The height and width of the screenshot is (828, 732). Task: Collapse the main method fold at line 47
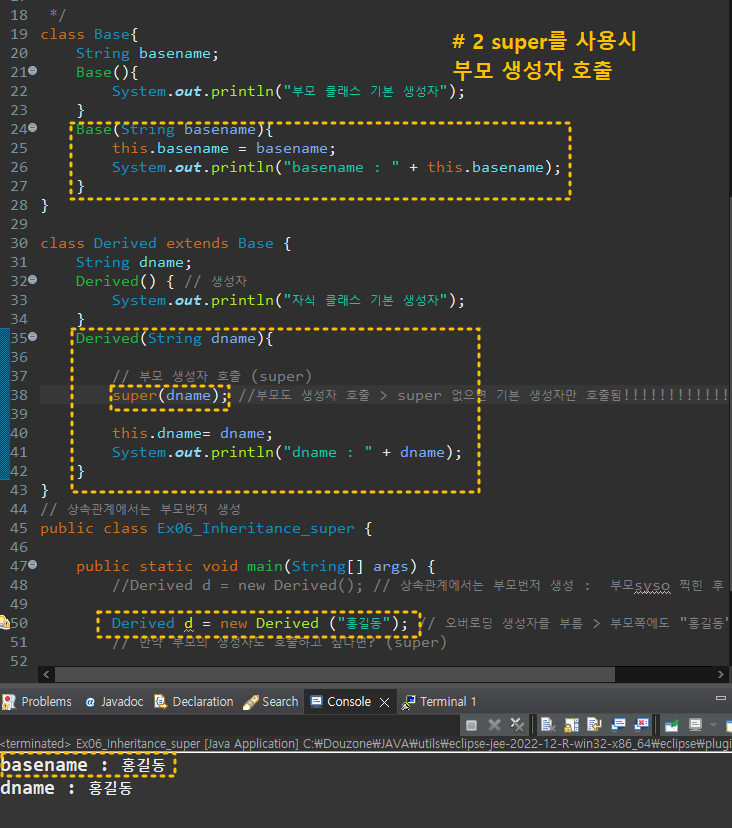(33, 564)
